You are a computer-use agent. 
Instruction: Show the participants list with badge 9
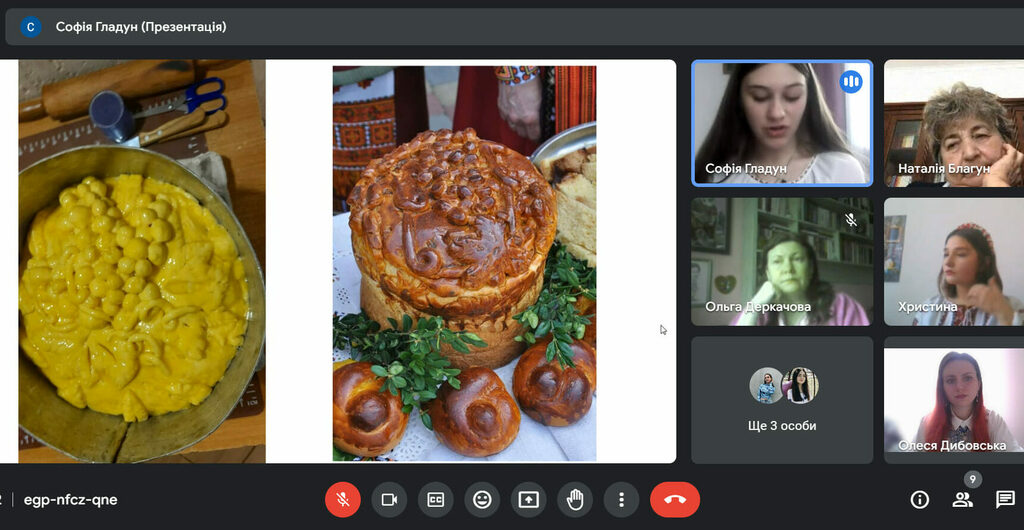[x=962, y=499]
